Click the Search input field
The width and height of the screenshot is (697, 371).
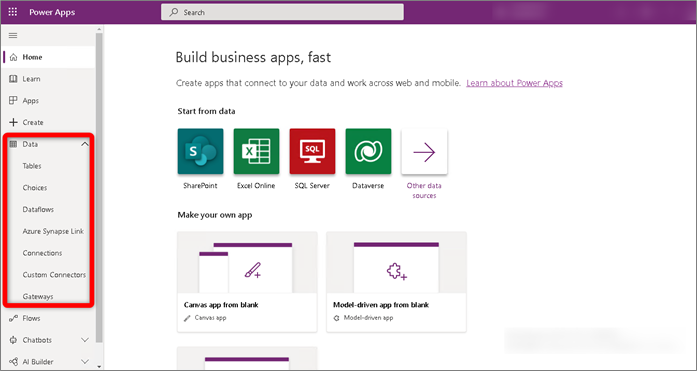tap(282, 12)
